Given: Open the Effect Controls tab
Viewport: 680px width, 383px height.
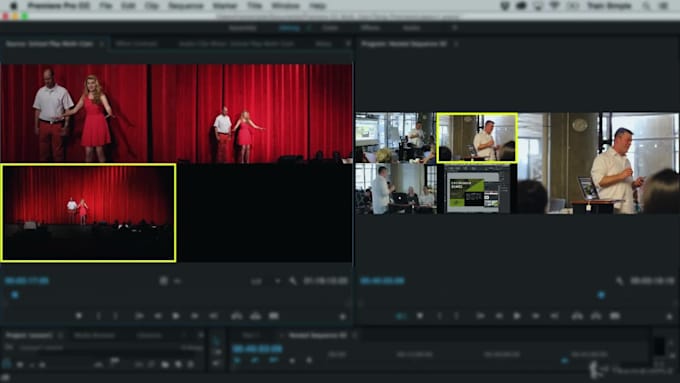Looking at the screenshot, I should [x=137, y=44].
